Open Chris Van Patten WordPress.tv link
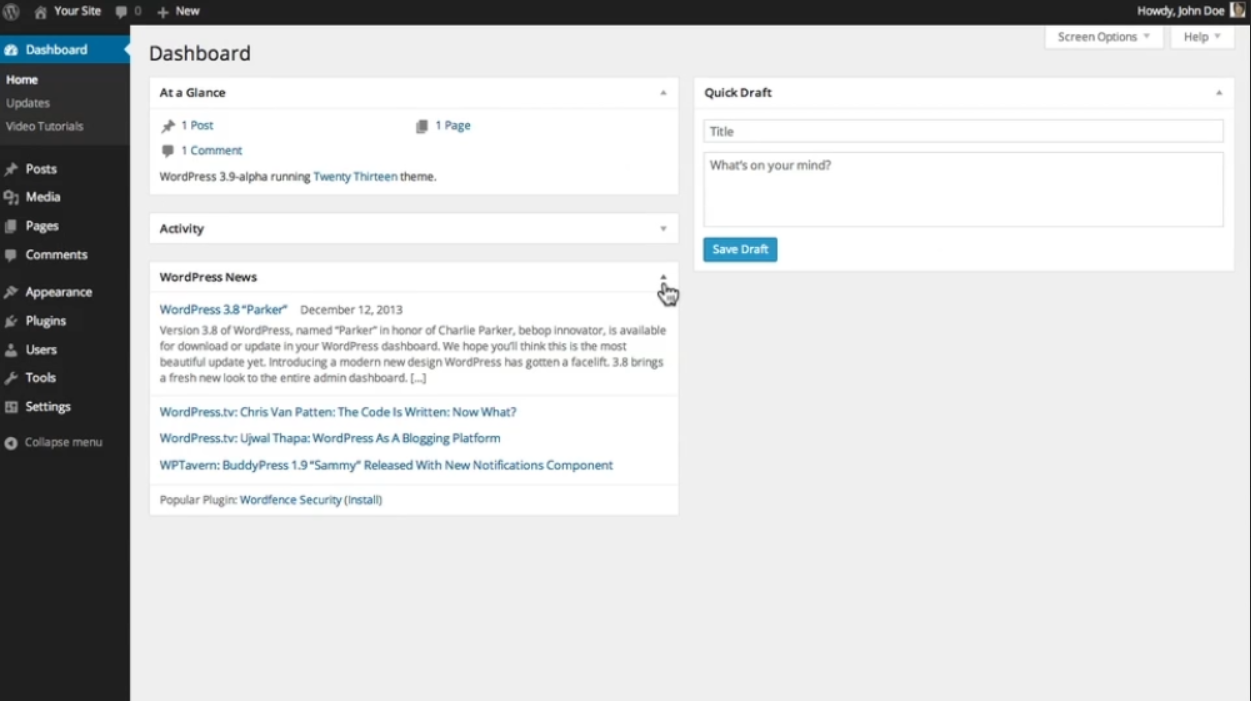 coord(338,412)
